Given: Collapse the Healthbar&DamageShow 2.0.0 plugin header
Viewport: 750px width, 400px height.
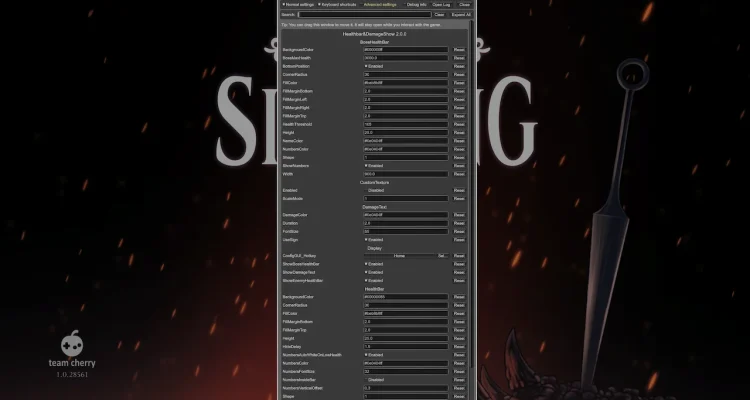Looking at the screenshot, I should (374, 34).
